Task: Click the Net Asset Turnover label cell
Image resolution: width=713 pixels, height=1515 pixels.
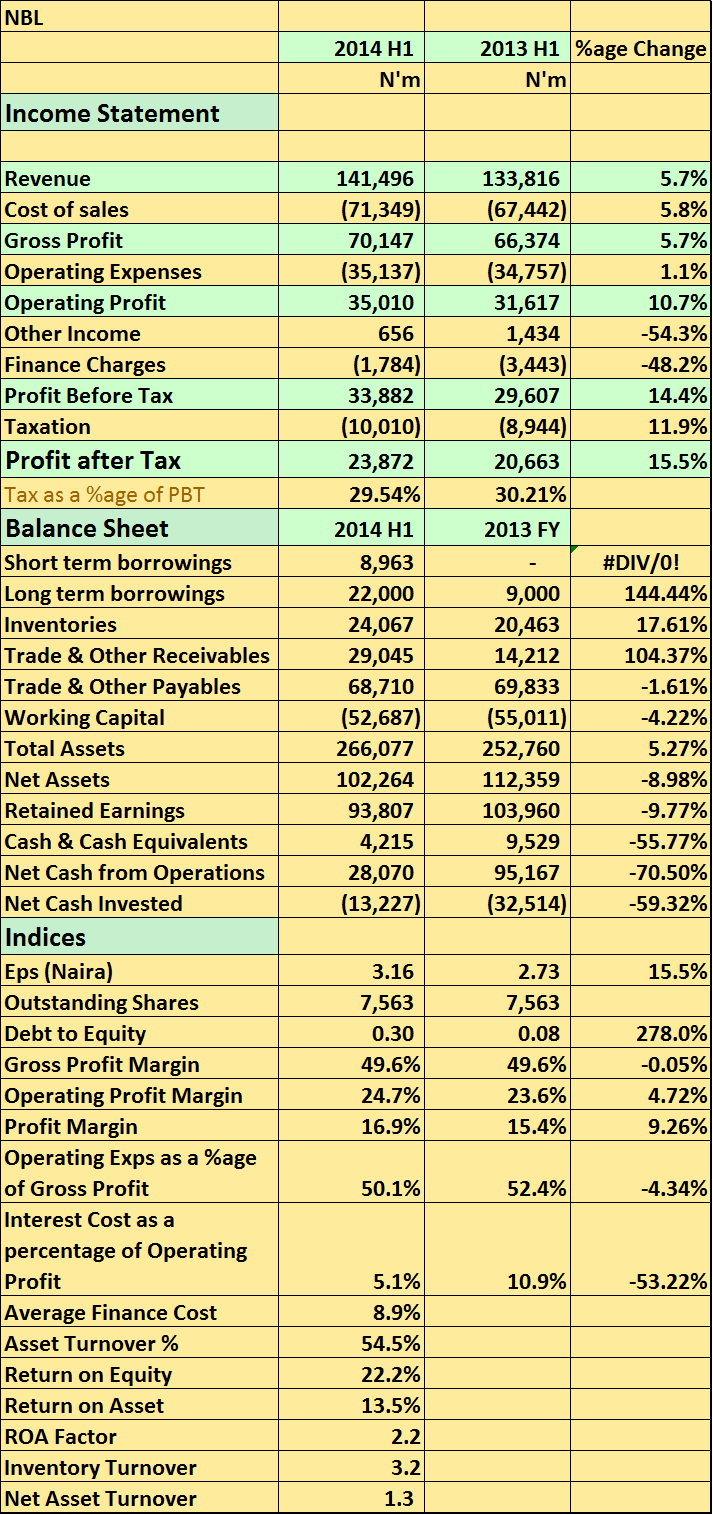Action: (x=139, y=1499)
